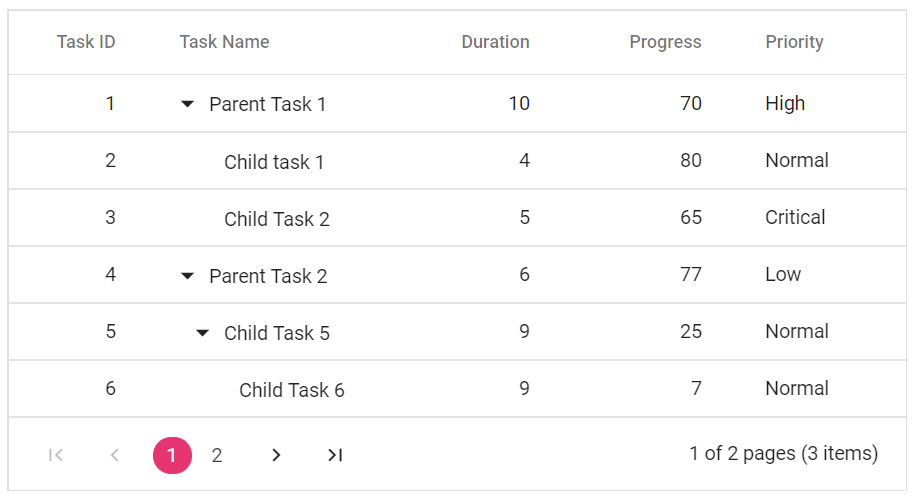Collapse Child Task 5 row
This screenshot has width=916, height=501.
pyautogui.click(x=202, y=333)
